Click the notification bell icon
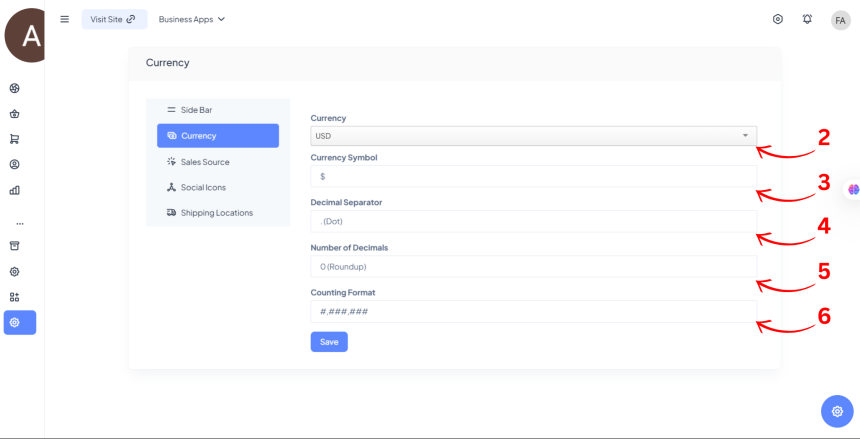 point(807,19)
